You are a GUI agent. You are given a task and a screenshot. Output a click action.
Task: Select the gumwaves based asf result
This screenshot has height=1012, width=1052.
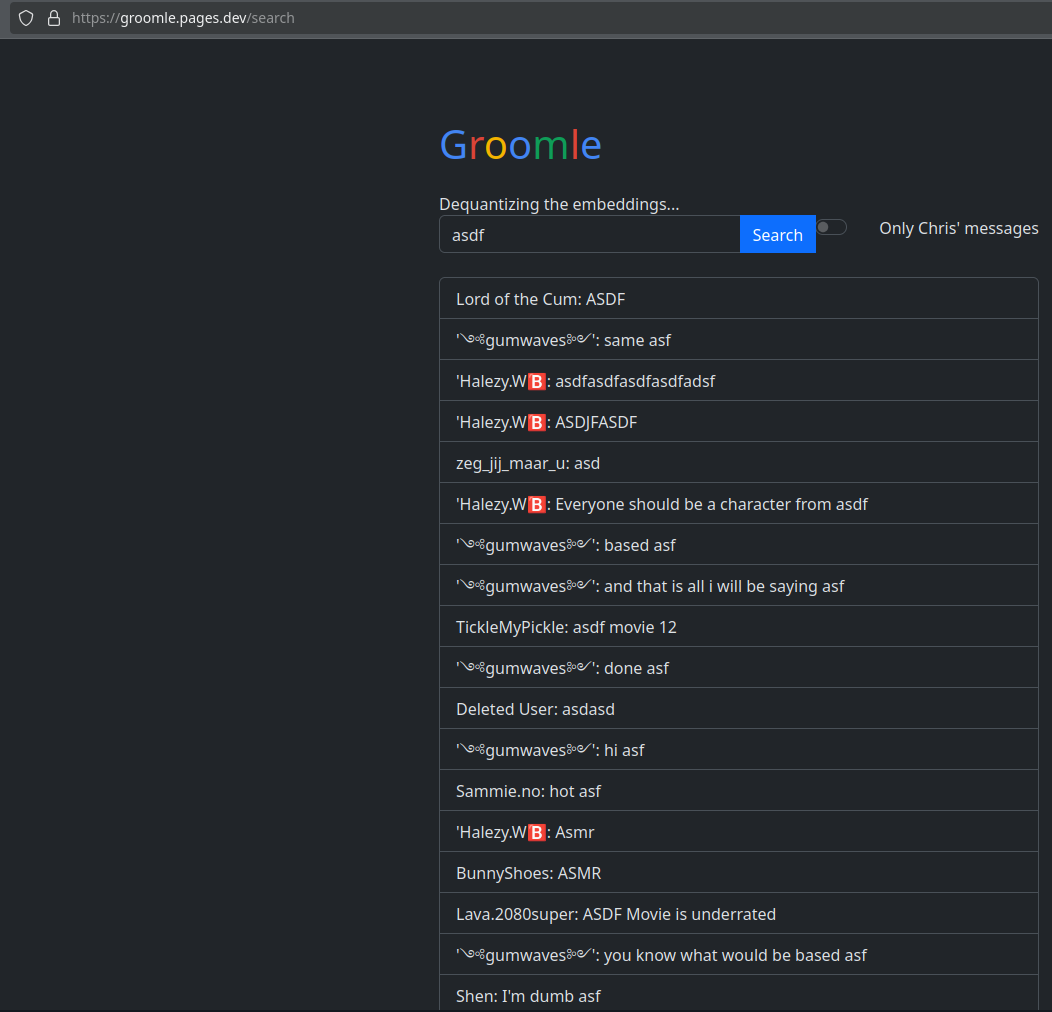point(739,544)
